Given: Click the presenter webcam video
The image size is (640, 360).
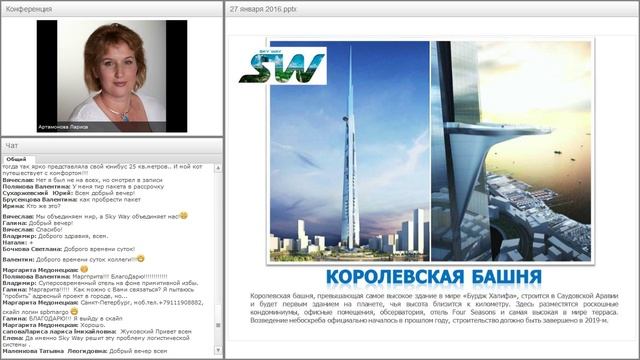Looking at the screenshot, I should coord(112,76).
